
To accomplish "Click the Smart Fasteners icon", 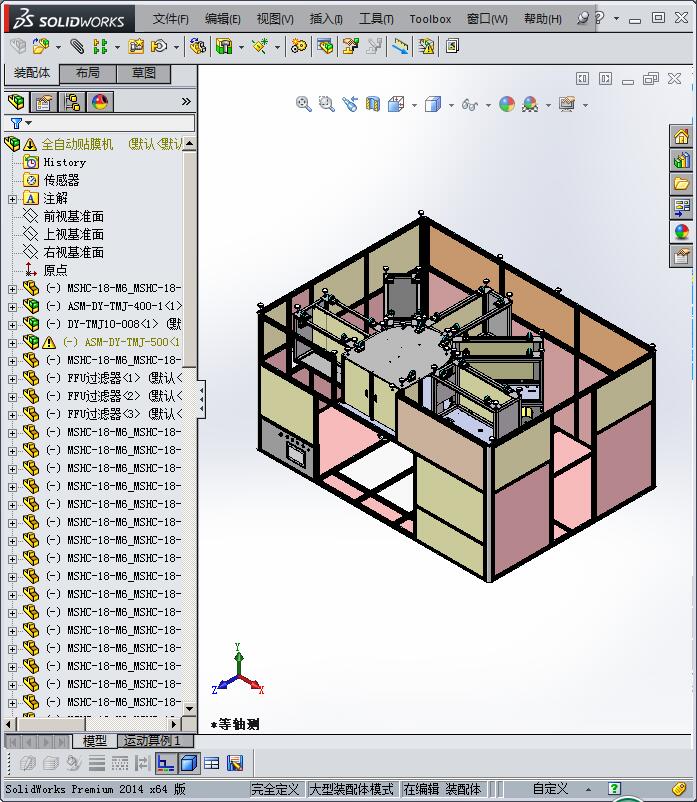I will point(136,47).
